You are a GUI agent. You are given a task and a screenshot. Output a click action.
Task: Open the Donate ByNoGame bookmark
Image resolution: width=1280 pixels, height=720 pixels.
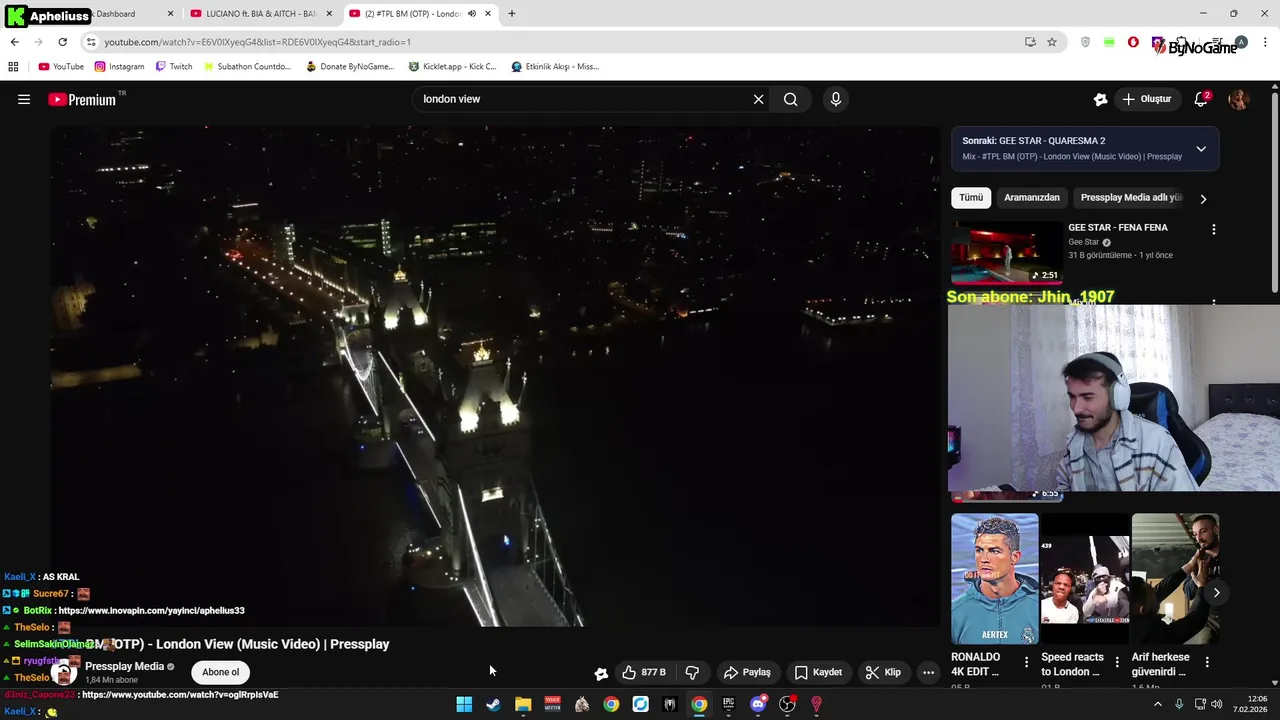pos(350,67)
